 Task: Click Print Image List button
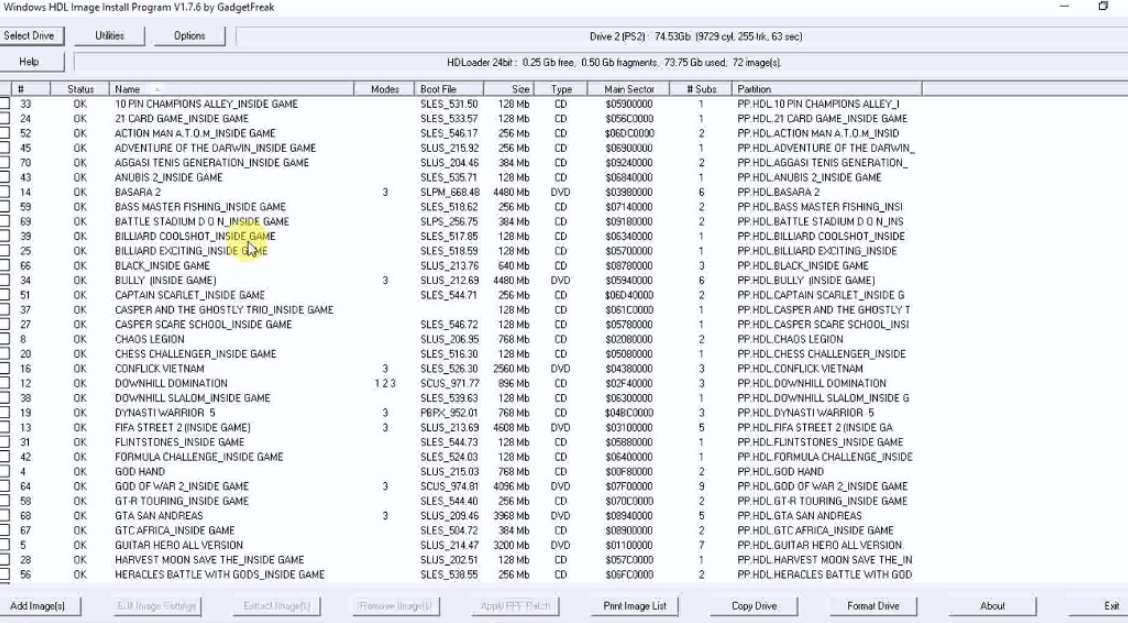tap(634, 606)
